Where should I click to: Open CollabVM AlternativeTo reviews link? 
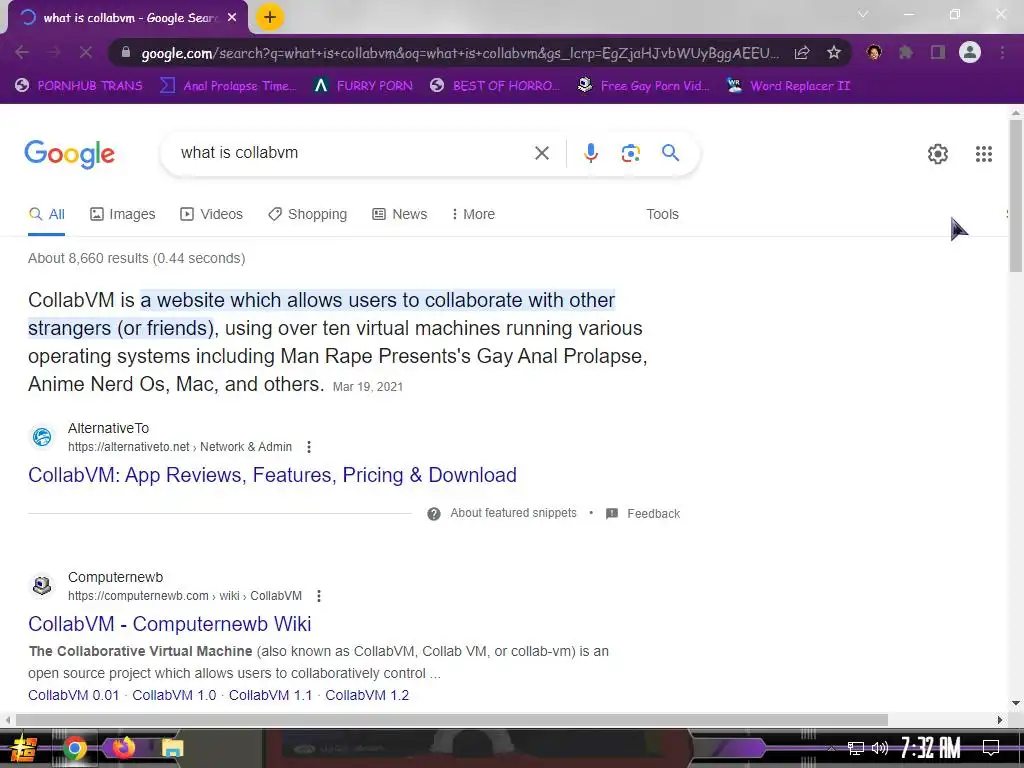272,475
